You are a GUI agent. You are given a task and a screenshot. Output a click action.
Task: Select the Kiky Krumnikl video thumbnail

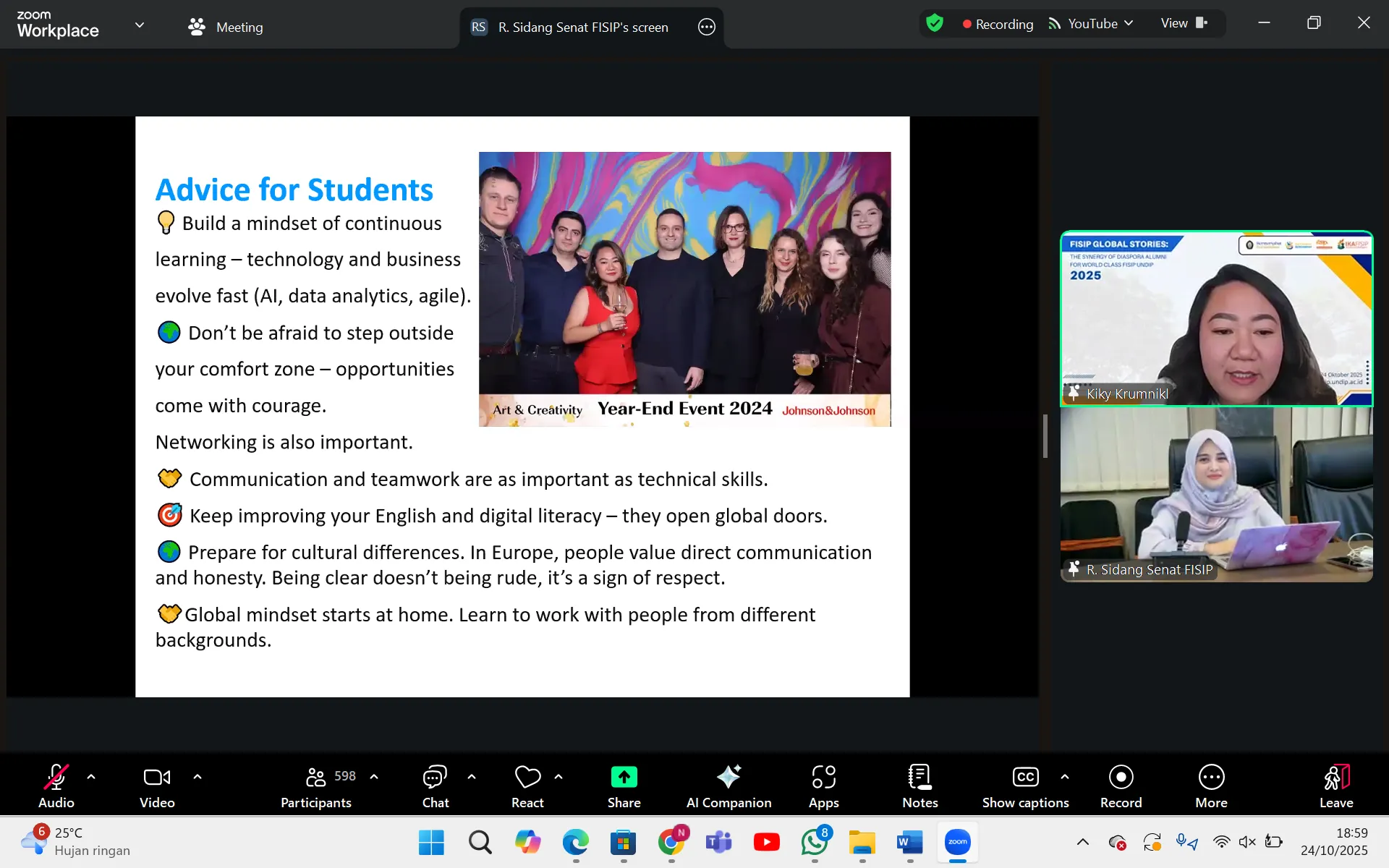pyautogui.click(x=1216, y=318)
